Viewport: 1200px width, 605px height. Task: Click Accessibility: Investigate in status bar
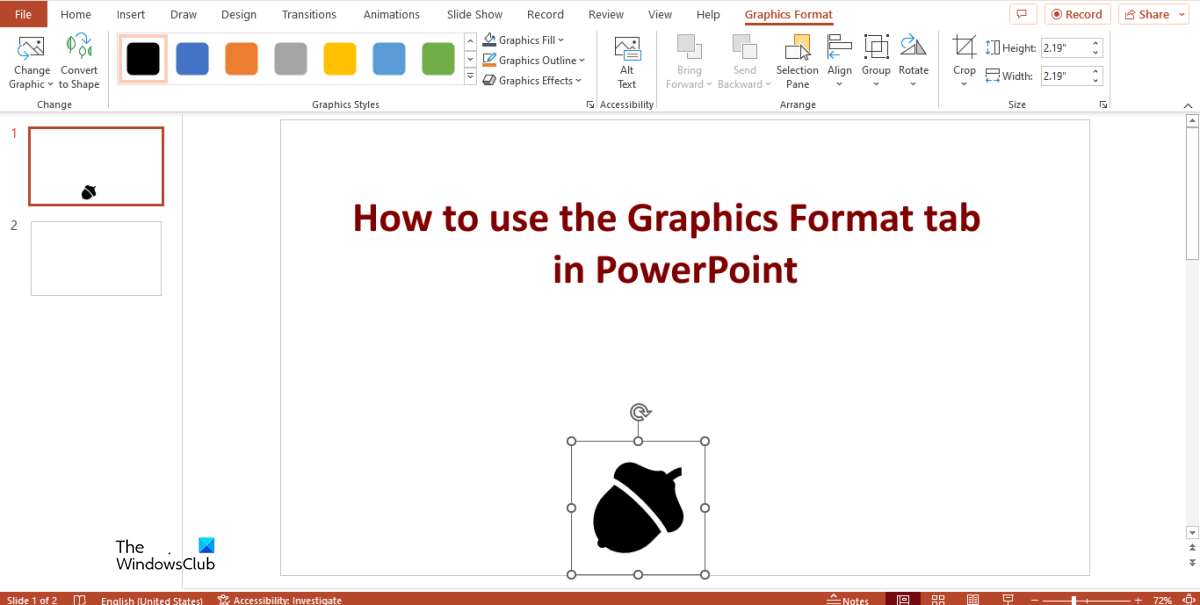tap(283, 599)
